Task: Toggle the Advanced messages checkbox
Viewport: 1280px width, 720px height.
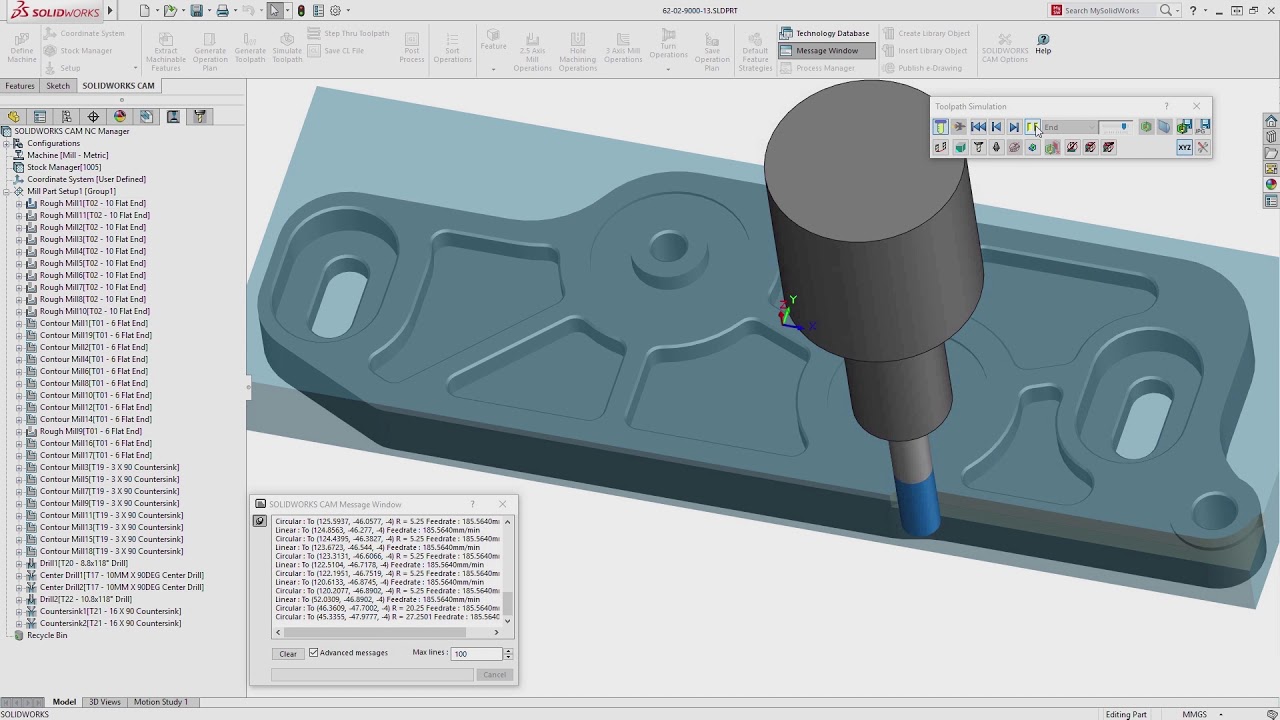Action: tap(314, 653)
